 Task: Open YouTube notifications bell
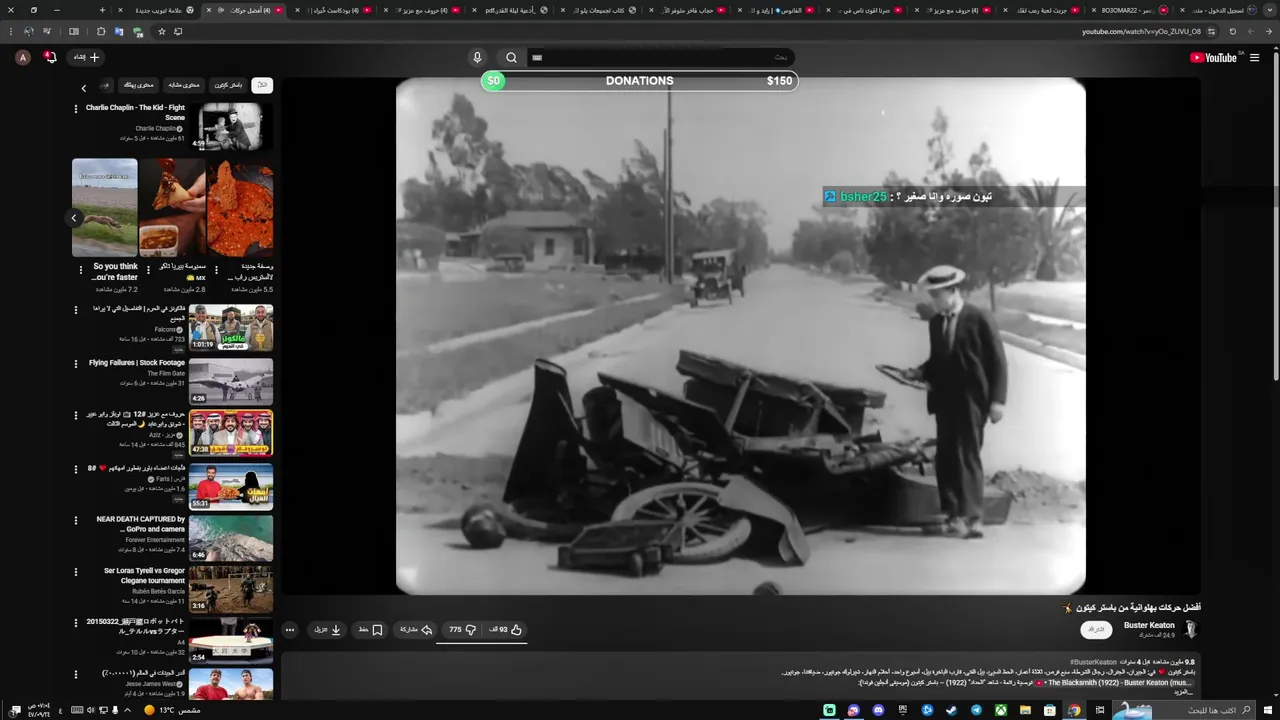pyautogui.click(x=50, y=58)
